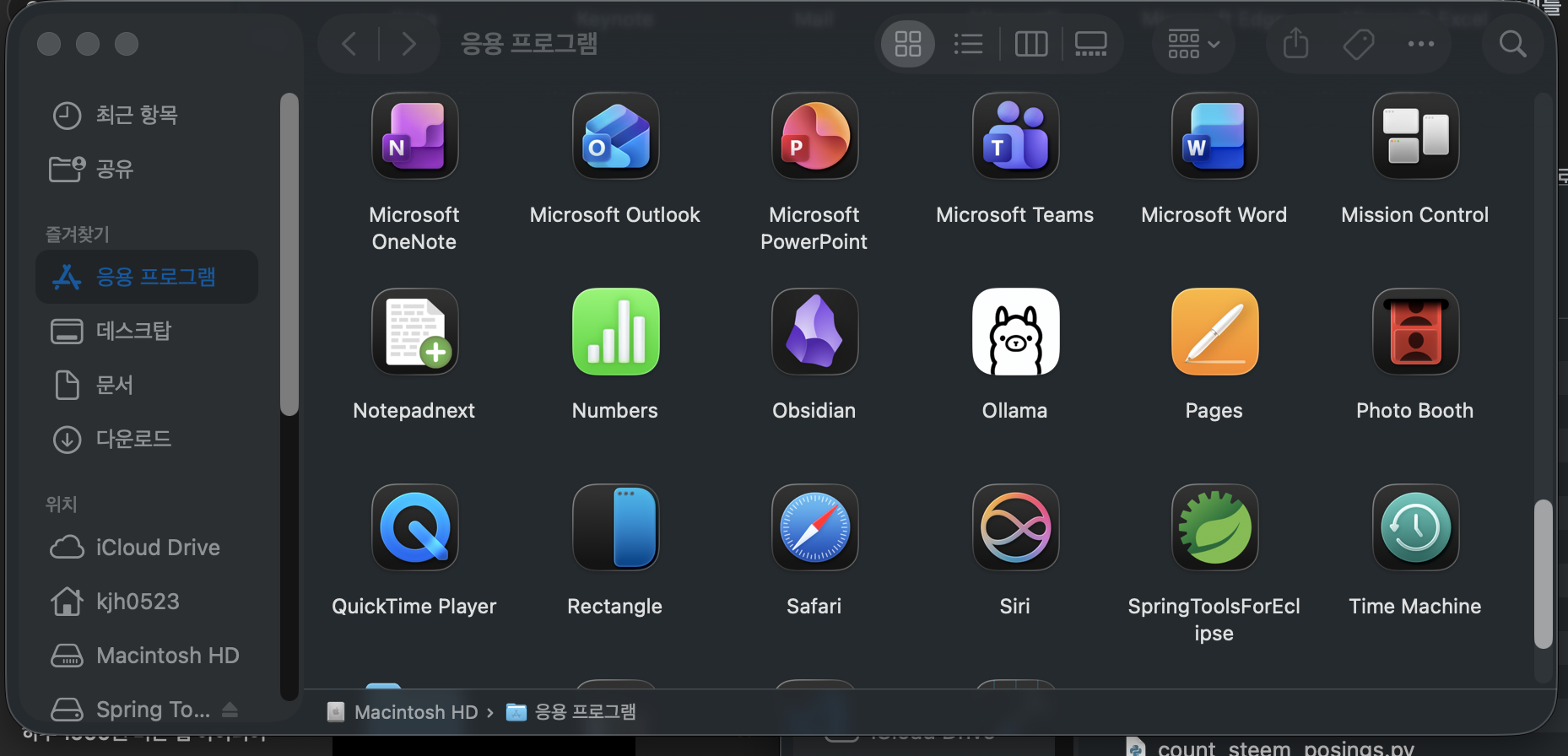Select Macintosh HD in the sidebar

pyautogui.click(x=147, y=656)
